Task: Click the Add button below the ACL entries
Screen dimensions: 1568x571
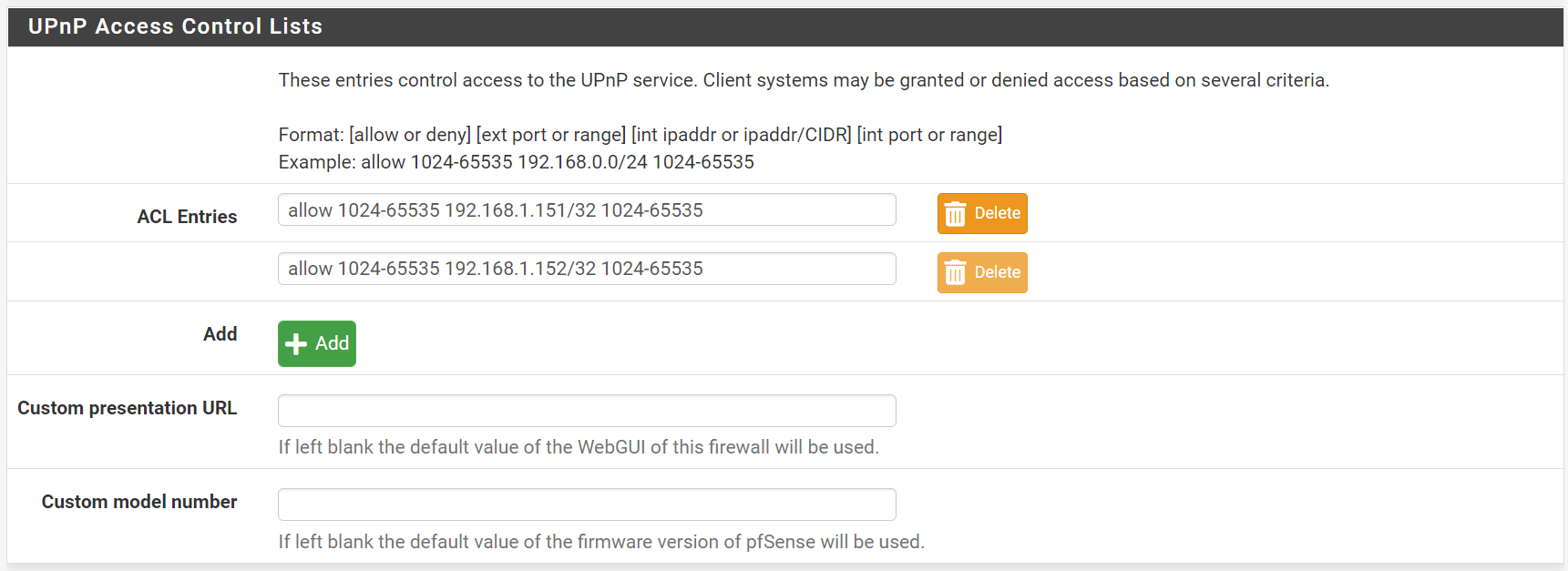Action: click(316, 343)
